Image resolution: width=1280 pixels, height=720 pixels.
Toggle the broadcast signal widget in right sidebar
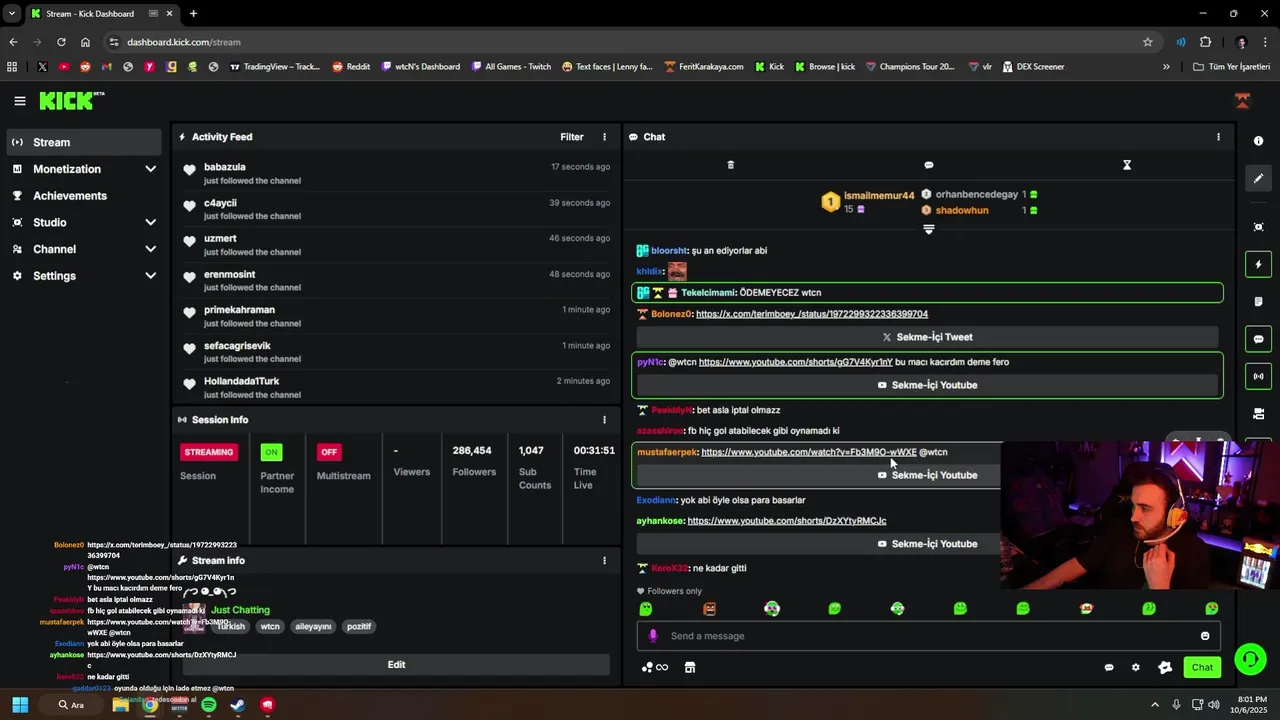pos(1258,377)
